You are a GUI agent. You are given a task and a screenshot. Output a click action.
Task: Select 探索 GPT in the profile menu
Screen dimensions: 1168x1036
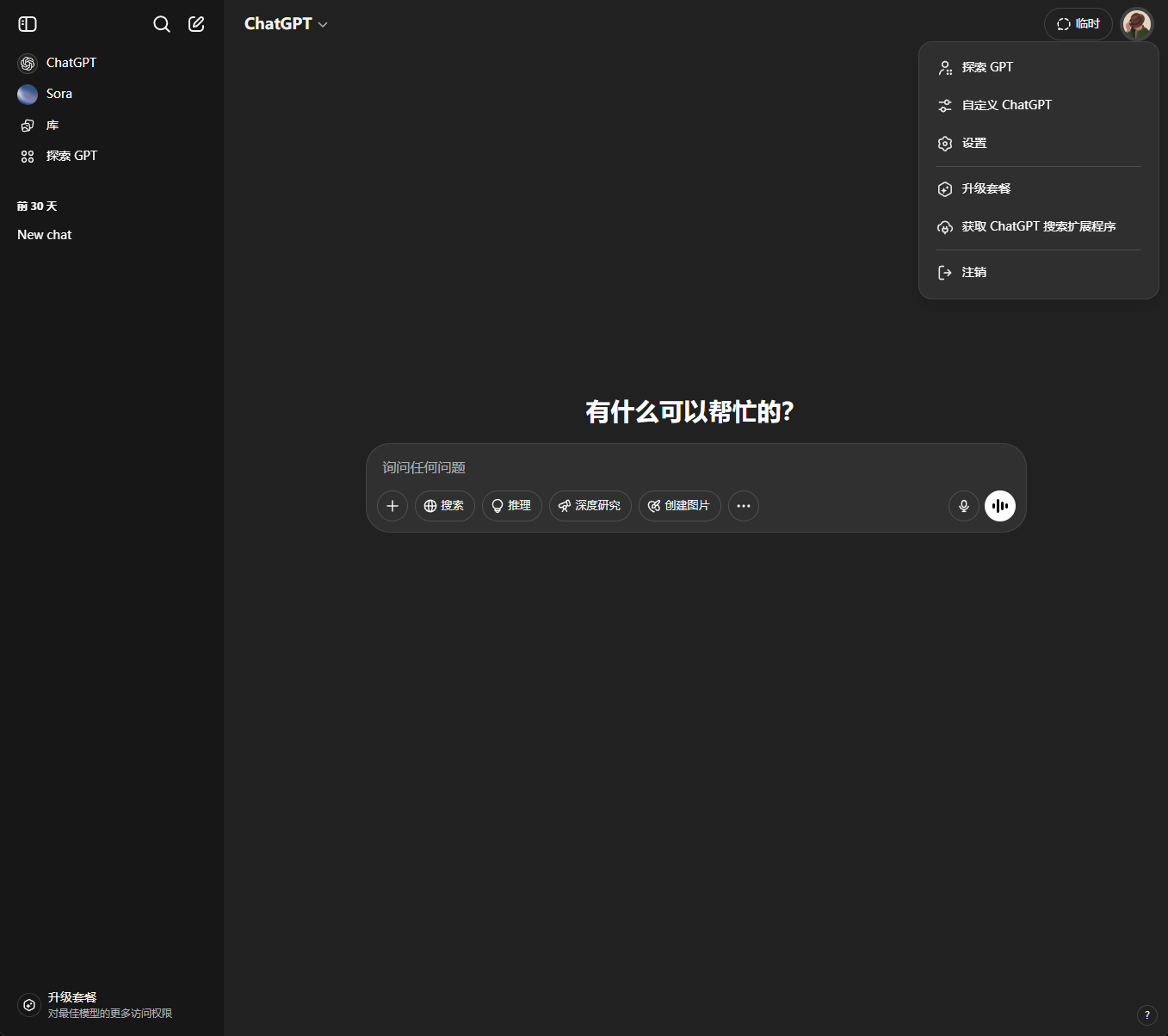1039,67
